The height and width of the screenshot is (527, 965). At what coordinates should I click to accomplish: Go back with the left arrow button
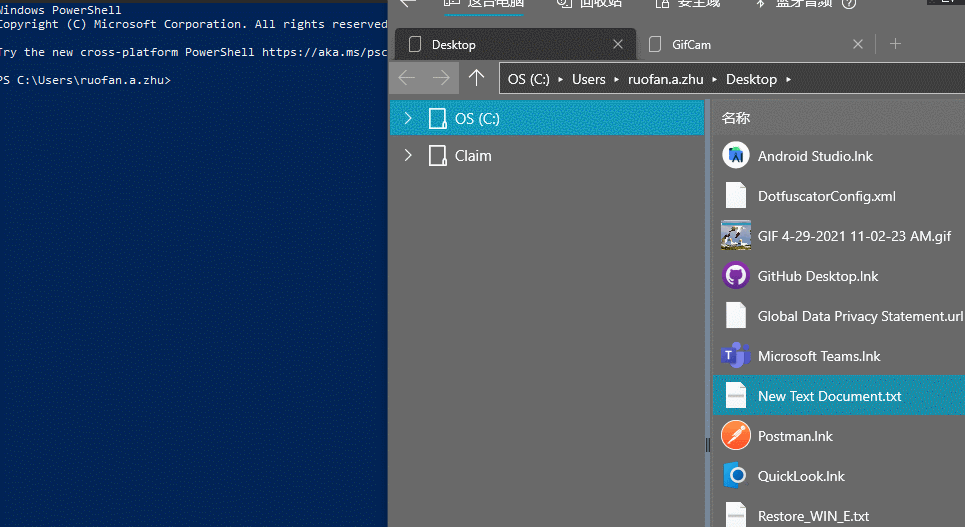(x=407, y=78)
